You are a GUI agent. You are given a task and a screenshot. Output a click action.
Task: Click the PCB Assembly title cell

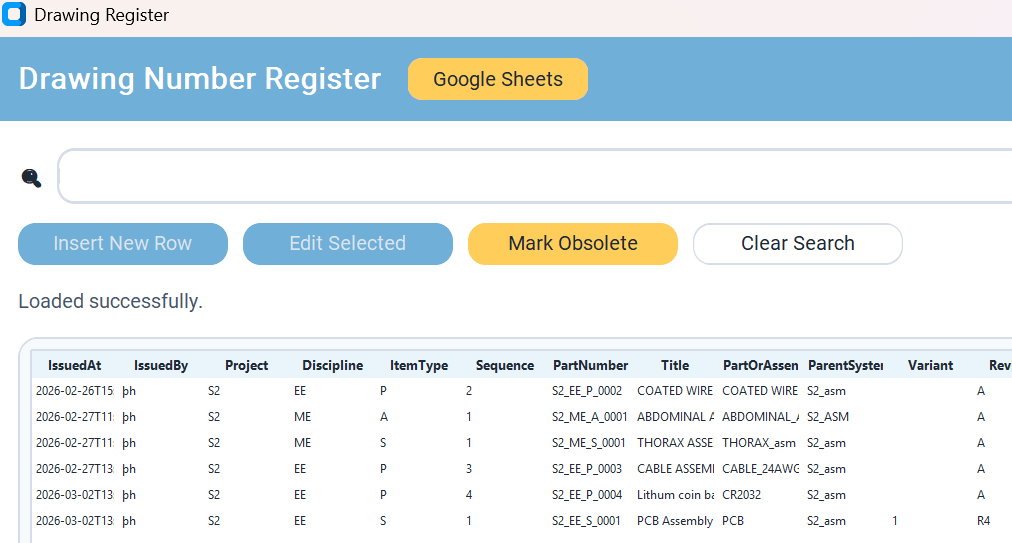point(674,521)
